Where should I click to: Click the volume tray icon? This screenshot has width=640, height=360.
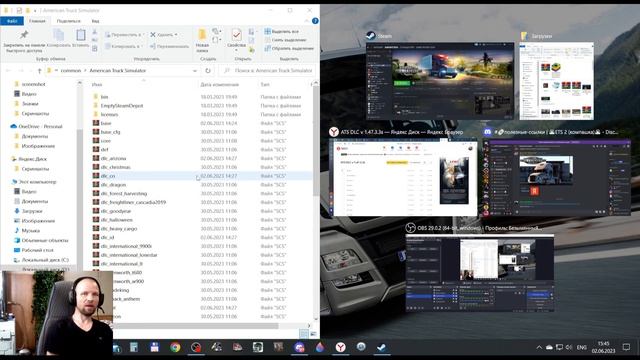coord(569,347)
